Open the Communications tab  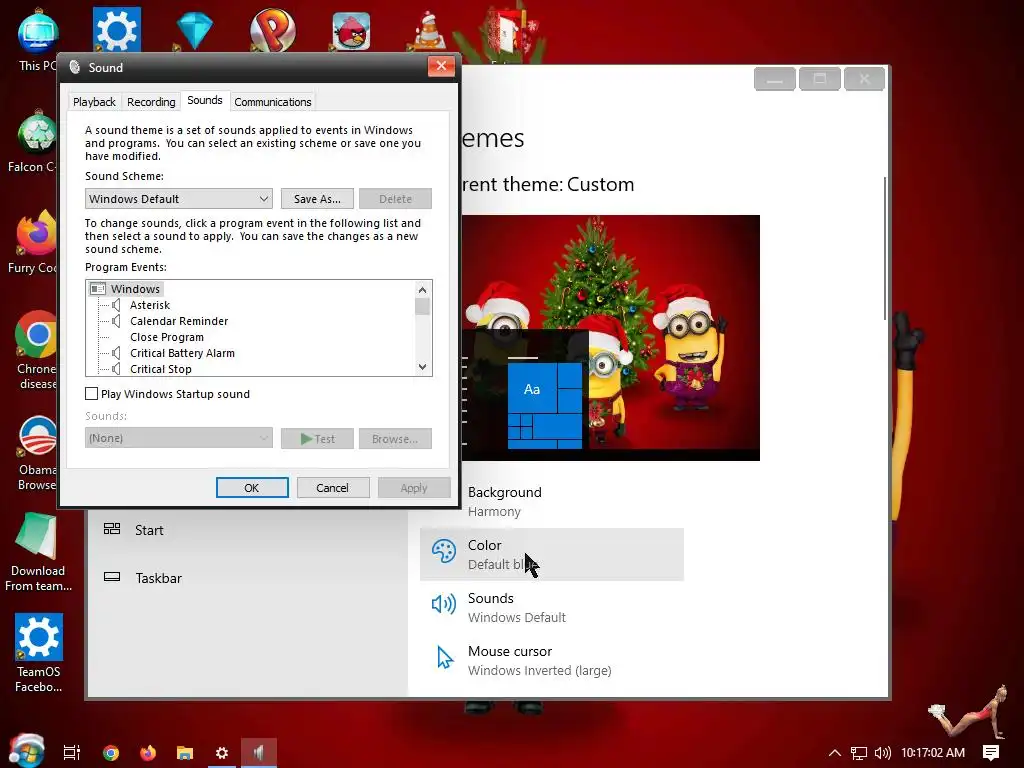pyautogui.click(x=272, y=102)
